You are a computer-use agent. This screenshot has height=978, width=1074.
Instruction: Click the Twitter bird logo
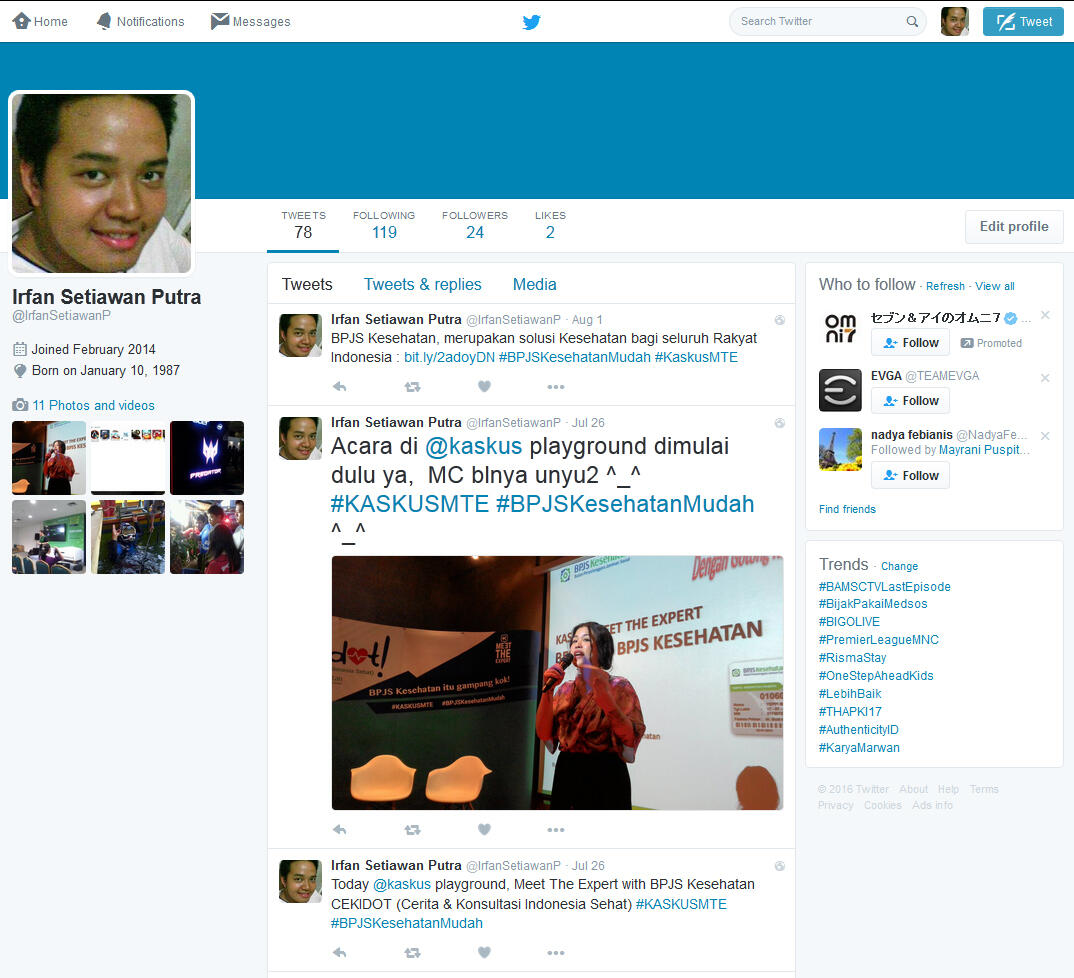click(531, 21)
